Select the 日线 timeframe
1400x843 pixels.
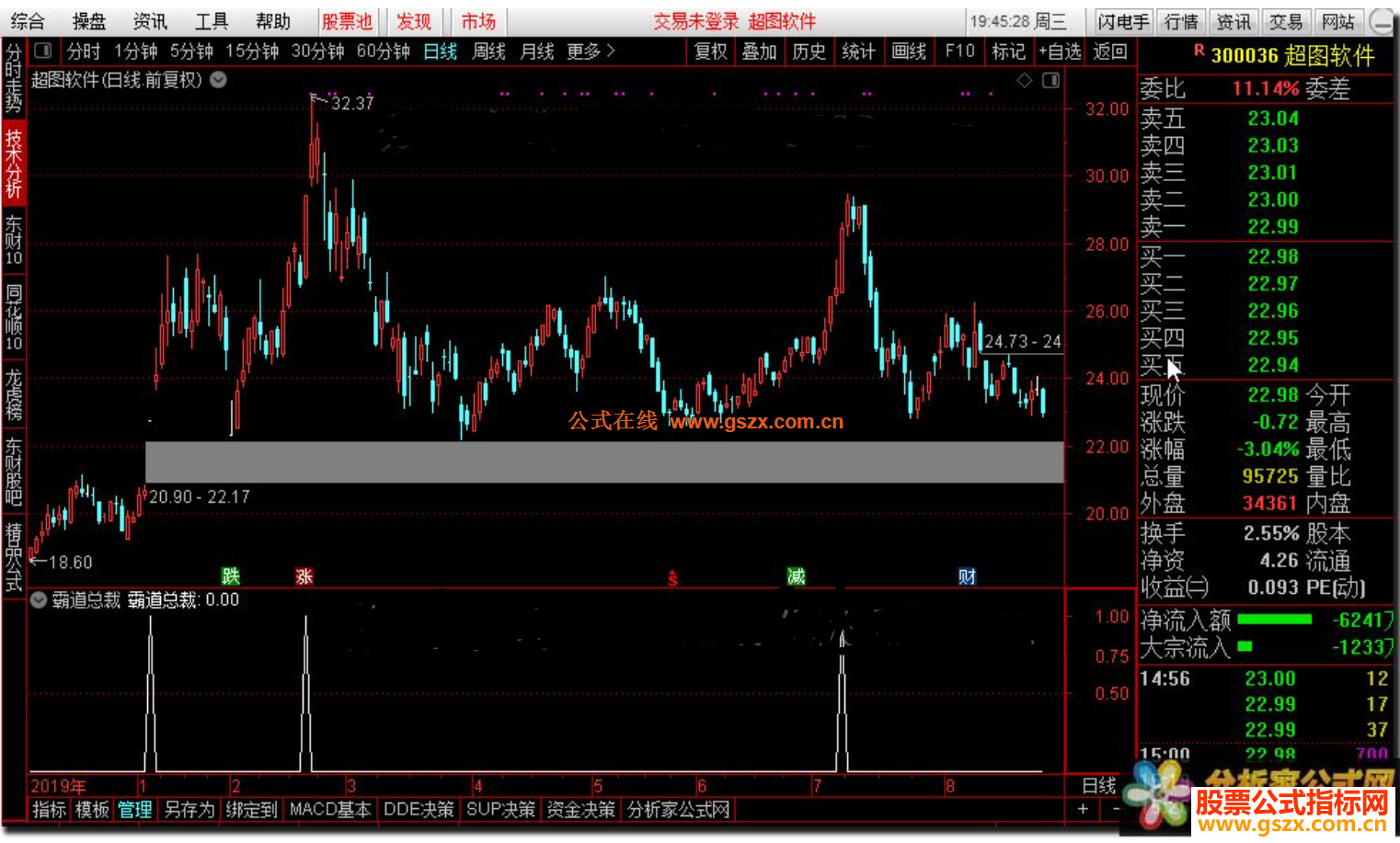pyautogui.click(x=441, y=51)
